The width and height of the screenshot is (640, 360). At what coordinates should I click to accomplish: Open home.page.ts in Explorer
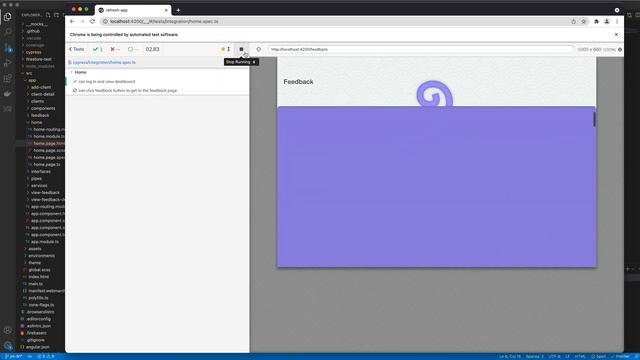[x=47, y=164]
